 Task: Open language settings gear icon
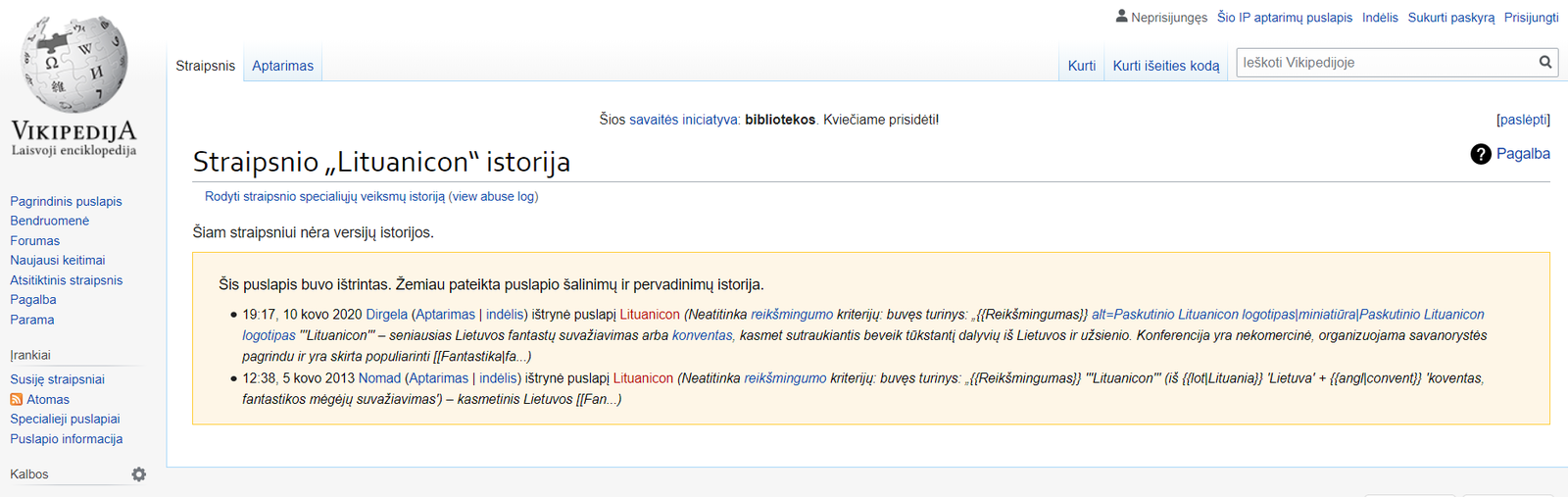[139, 474]
